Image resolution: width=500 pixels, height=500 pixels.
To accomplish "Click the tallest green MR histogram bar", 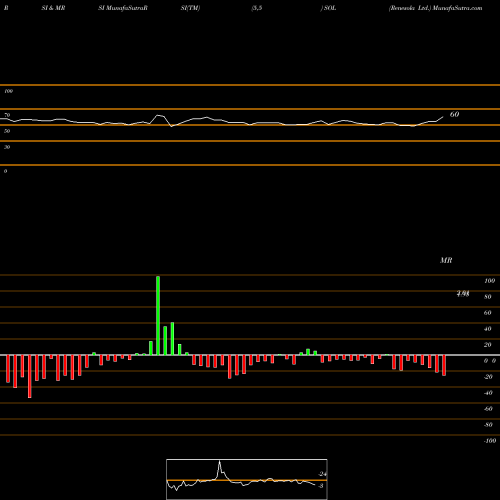I will point(158,315).
